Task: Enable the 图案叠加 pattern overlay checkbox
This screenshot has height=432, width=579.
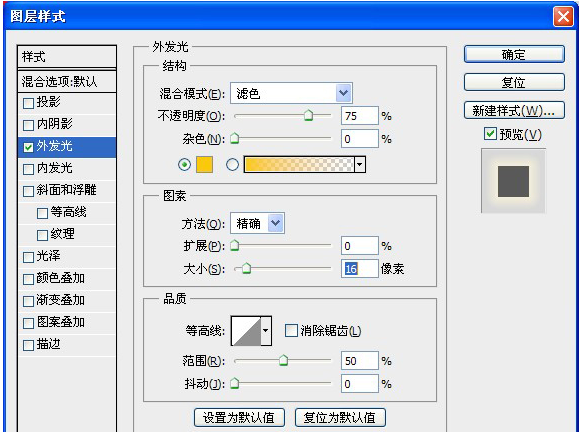Action: (28, 323)
